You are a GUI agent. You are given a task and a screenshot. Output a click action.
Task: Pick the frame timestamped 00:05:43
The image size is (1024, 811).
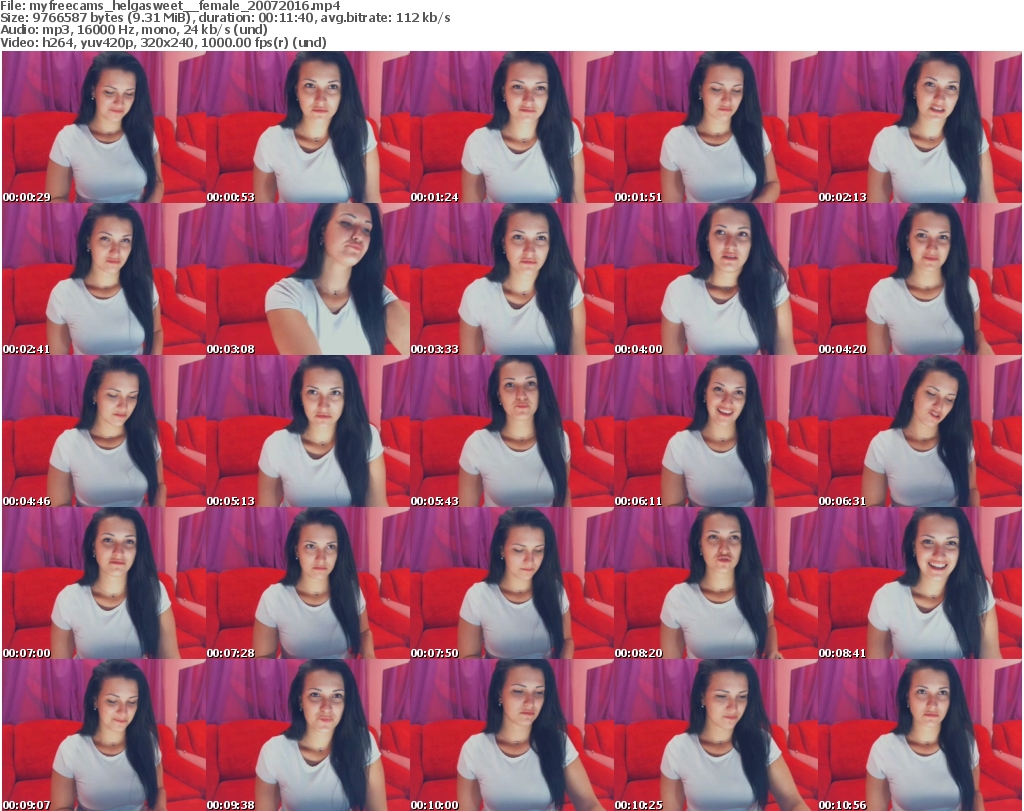pos(511,431)
